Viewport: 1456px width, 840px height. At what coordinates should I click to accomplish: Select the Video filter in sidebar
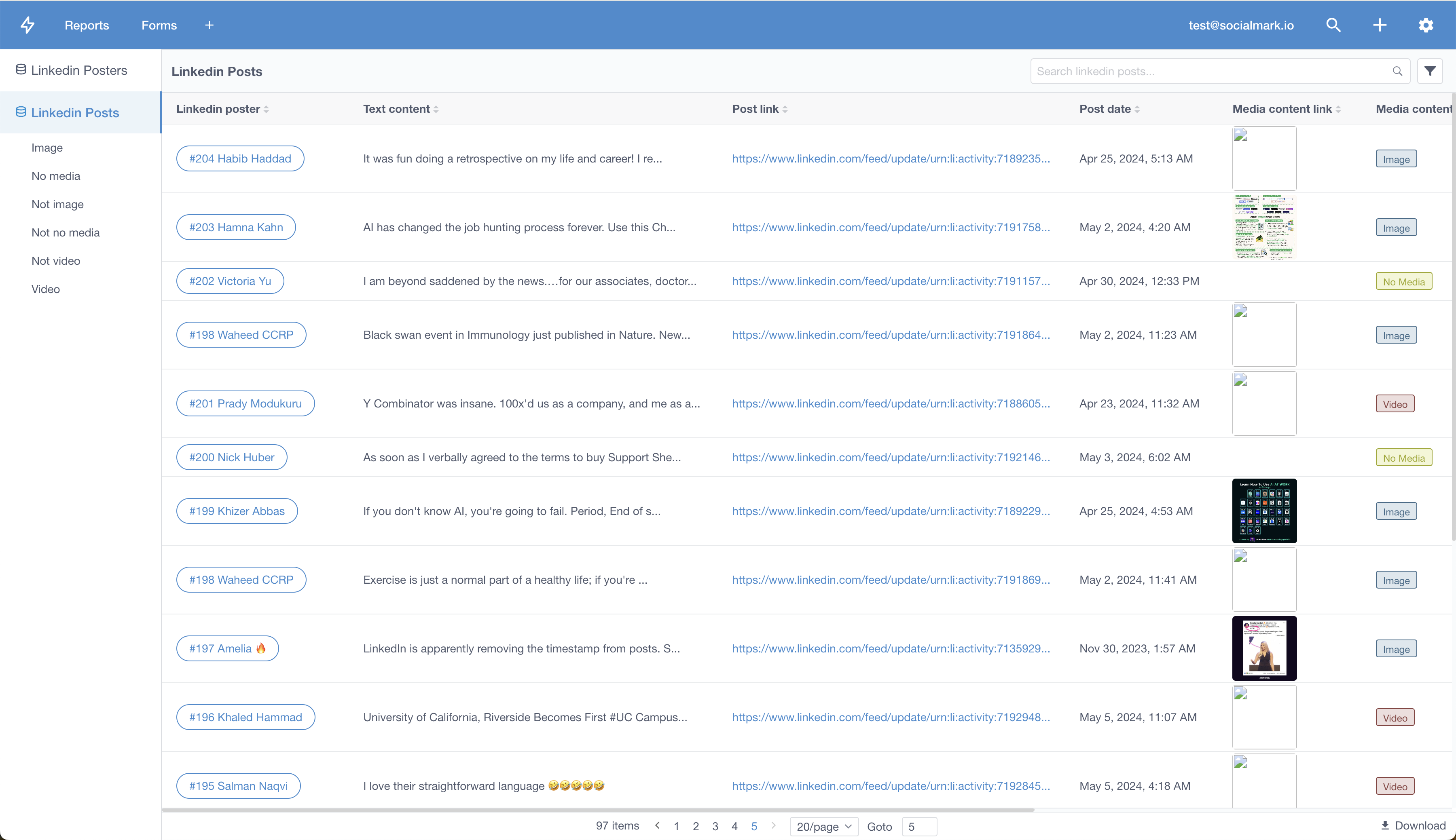(x=46, y=289)
